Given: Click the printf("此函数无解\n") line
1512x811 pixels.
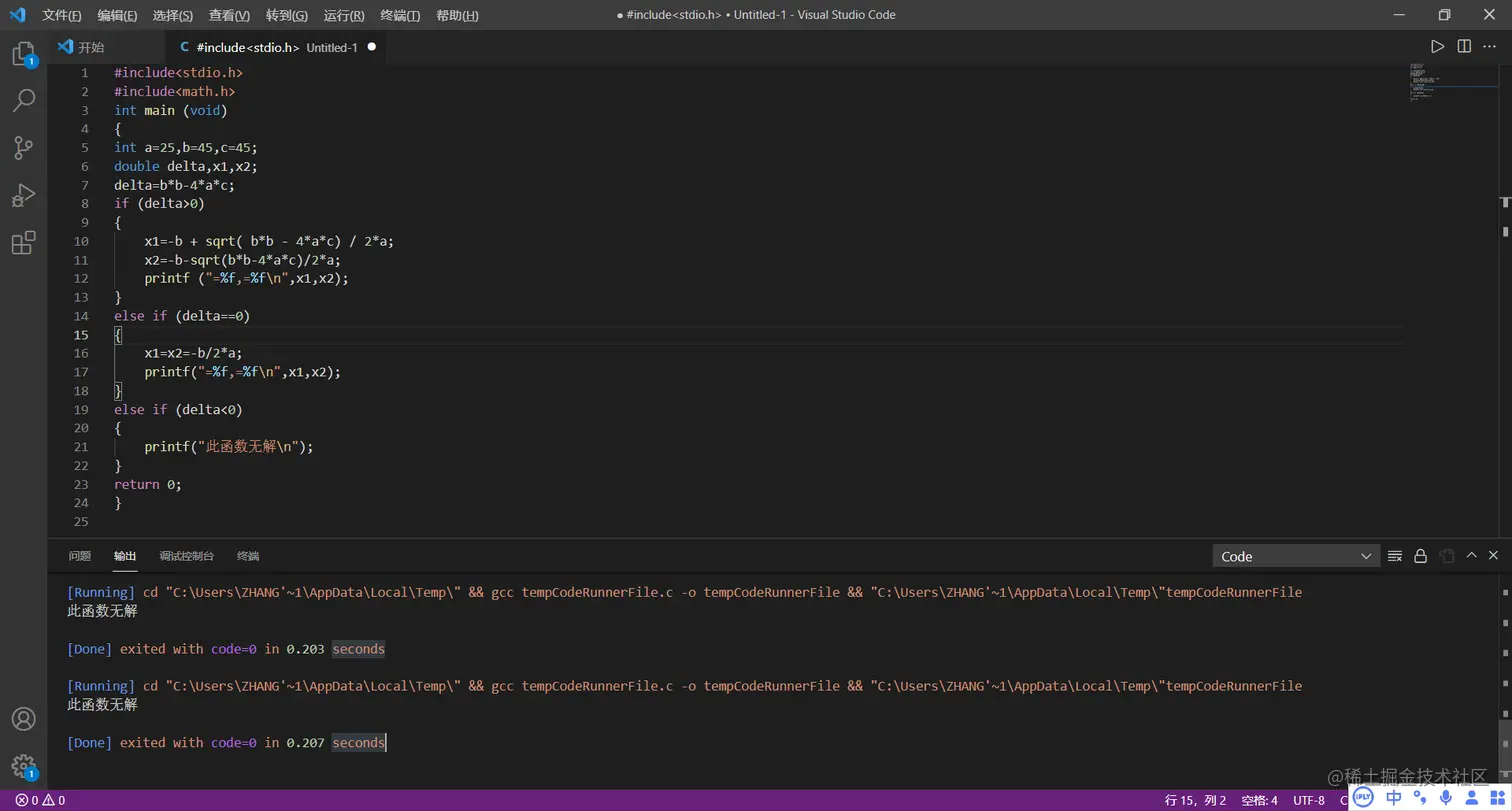Looking at the screenshot, I should coord(229,447).
